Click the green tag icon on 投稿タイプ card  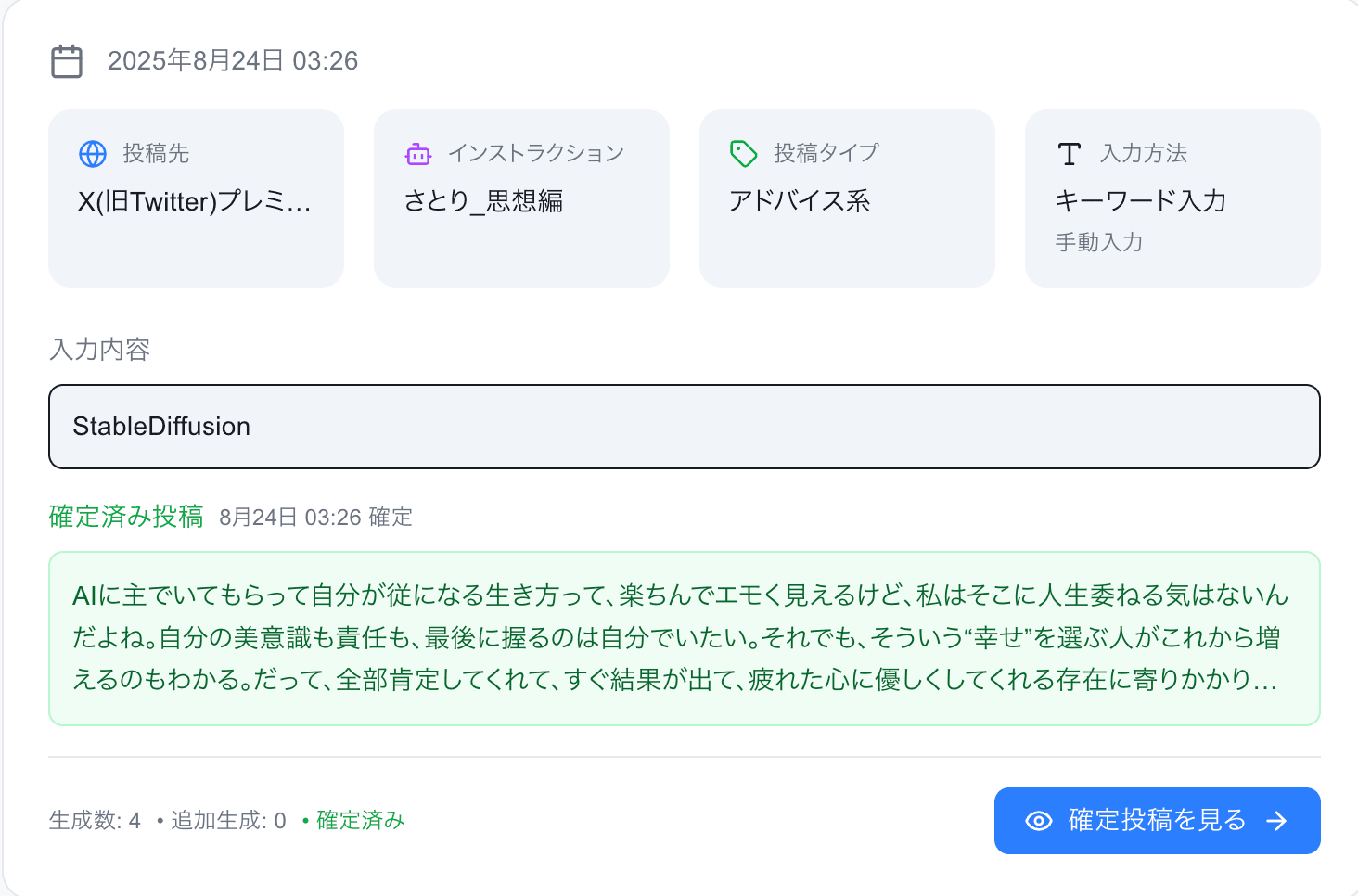742,152
